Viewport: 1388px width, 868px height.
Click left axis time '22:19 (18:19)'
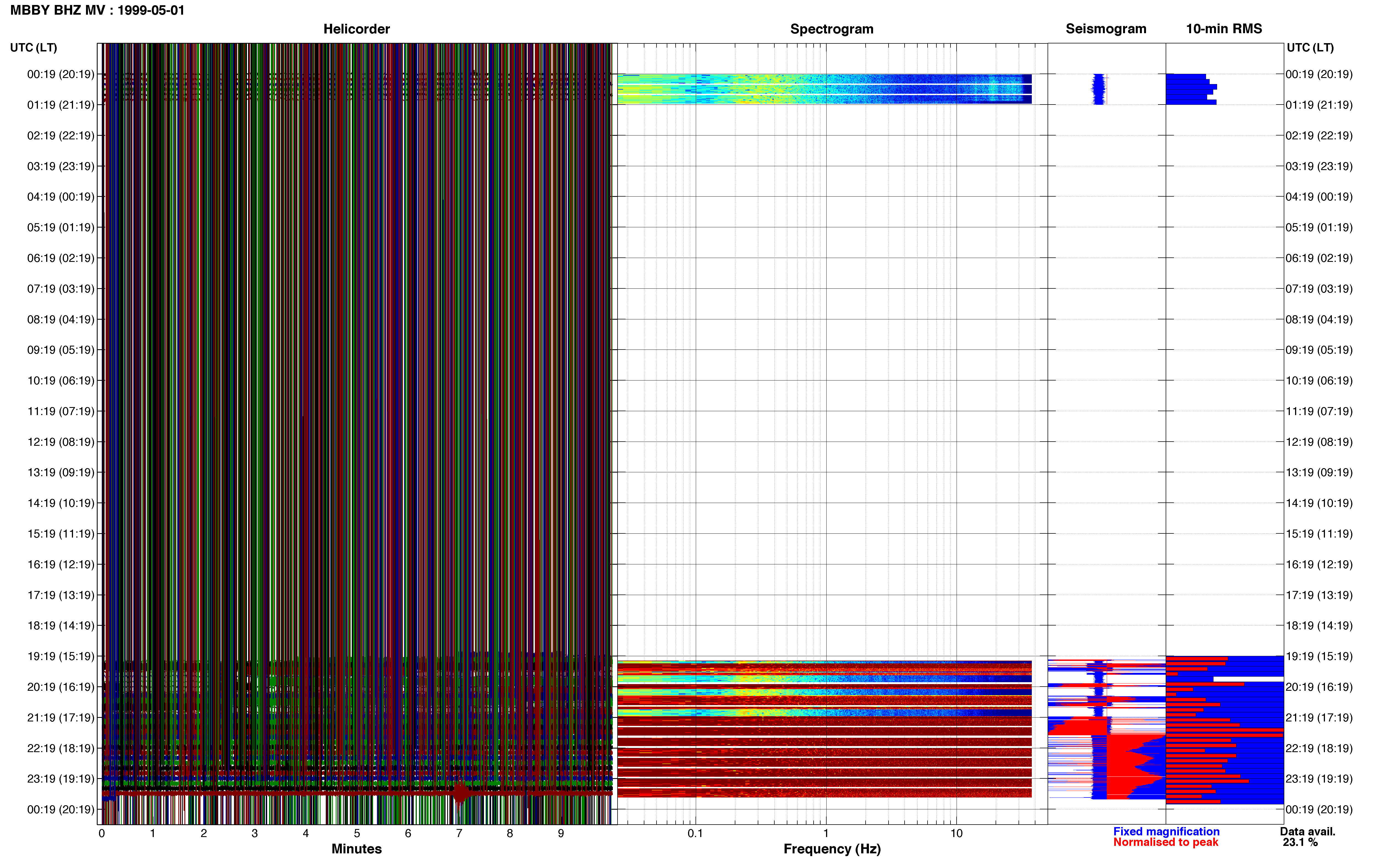[61, 748]
